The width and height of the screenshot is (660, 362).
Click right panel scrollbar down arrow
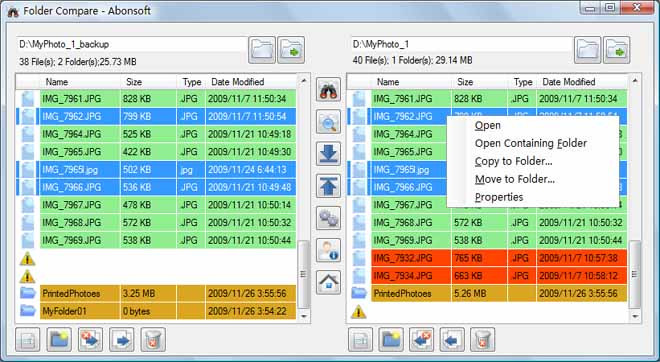(635, 316)
